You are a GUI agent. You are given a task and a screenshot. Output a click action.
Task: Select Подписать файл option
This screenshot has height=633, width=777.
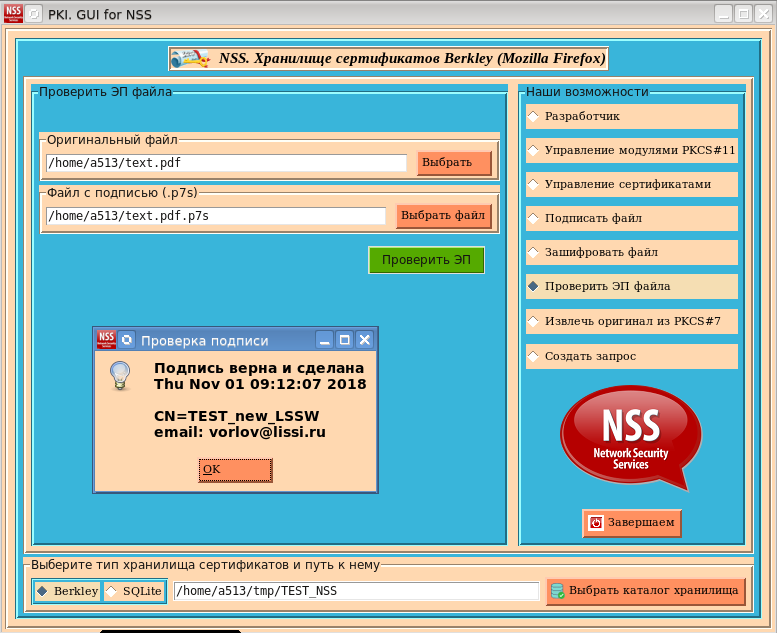click(x=632, y=218)
